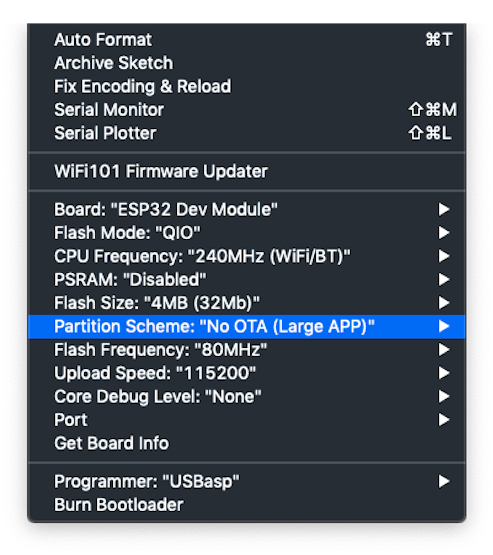Screen dimensions: 493x555
Task: Open highlighted Partition Scheme submenu
Action: click(x=247, y=326)
